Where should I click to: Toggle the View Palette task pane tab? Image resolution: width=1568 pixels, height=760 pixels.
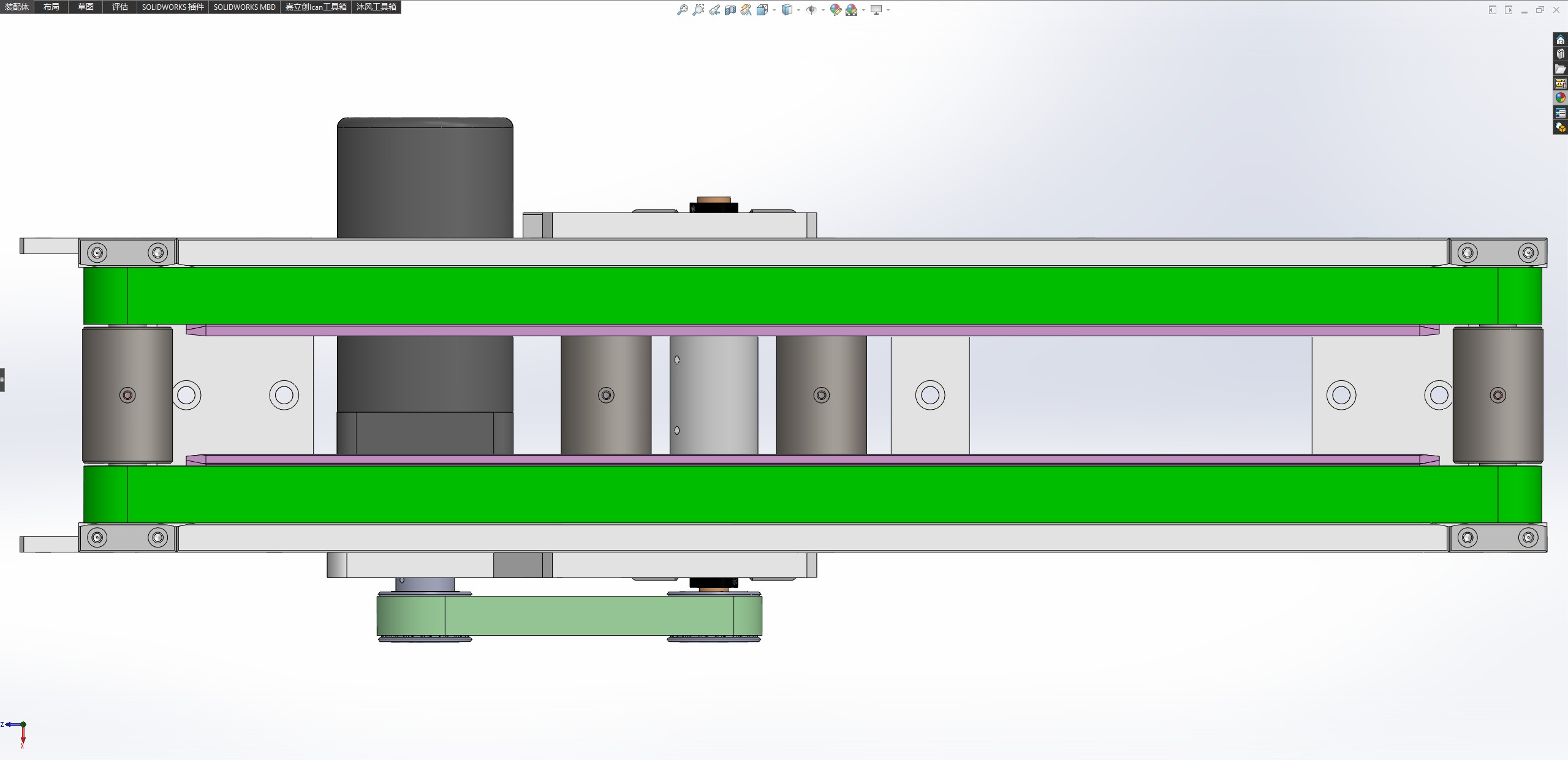tap(1560, 83)
